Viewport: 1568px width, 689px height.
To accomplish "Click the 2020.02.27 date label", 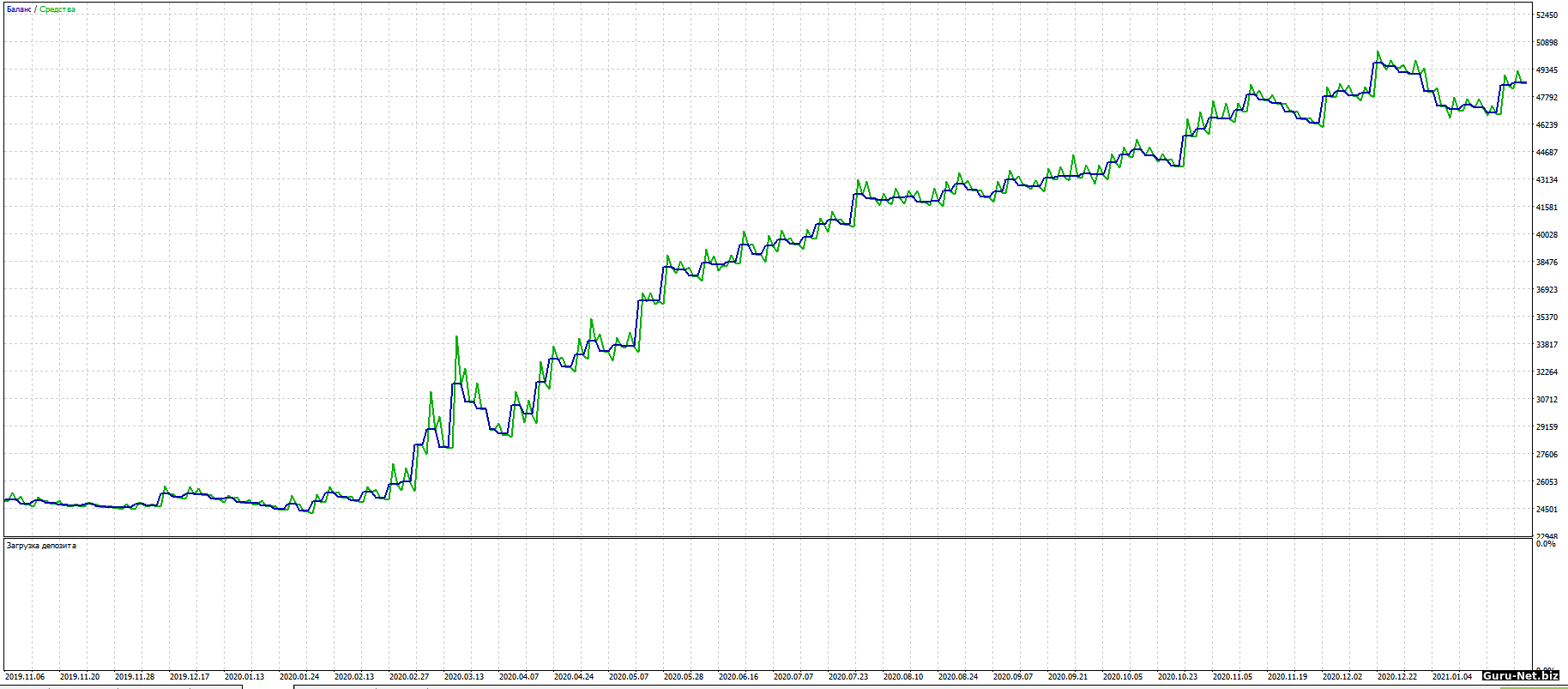I will 409,677.
